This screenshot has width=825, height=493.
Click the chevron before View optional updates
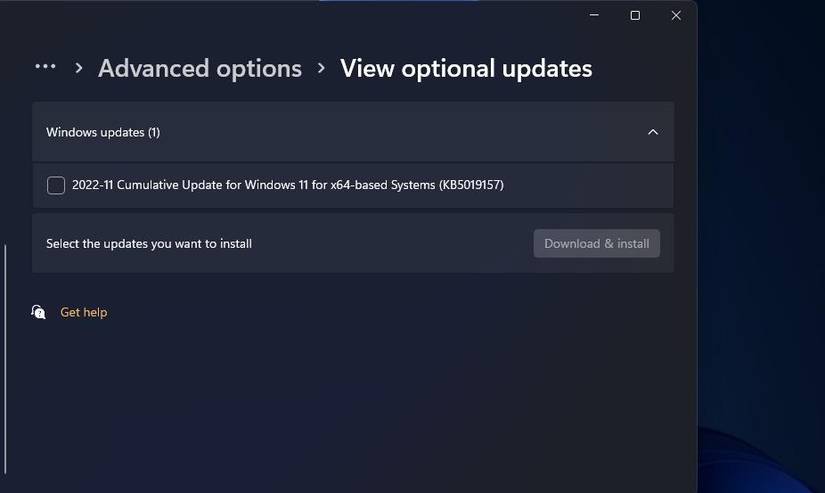point(321,68)
